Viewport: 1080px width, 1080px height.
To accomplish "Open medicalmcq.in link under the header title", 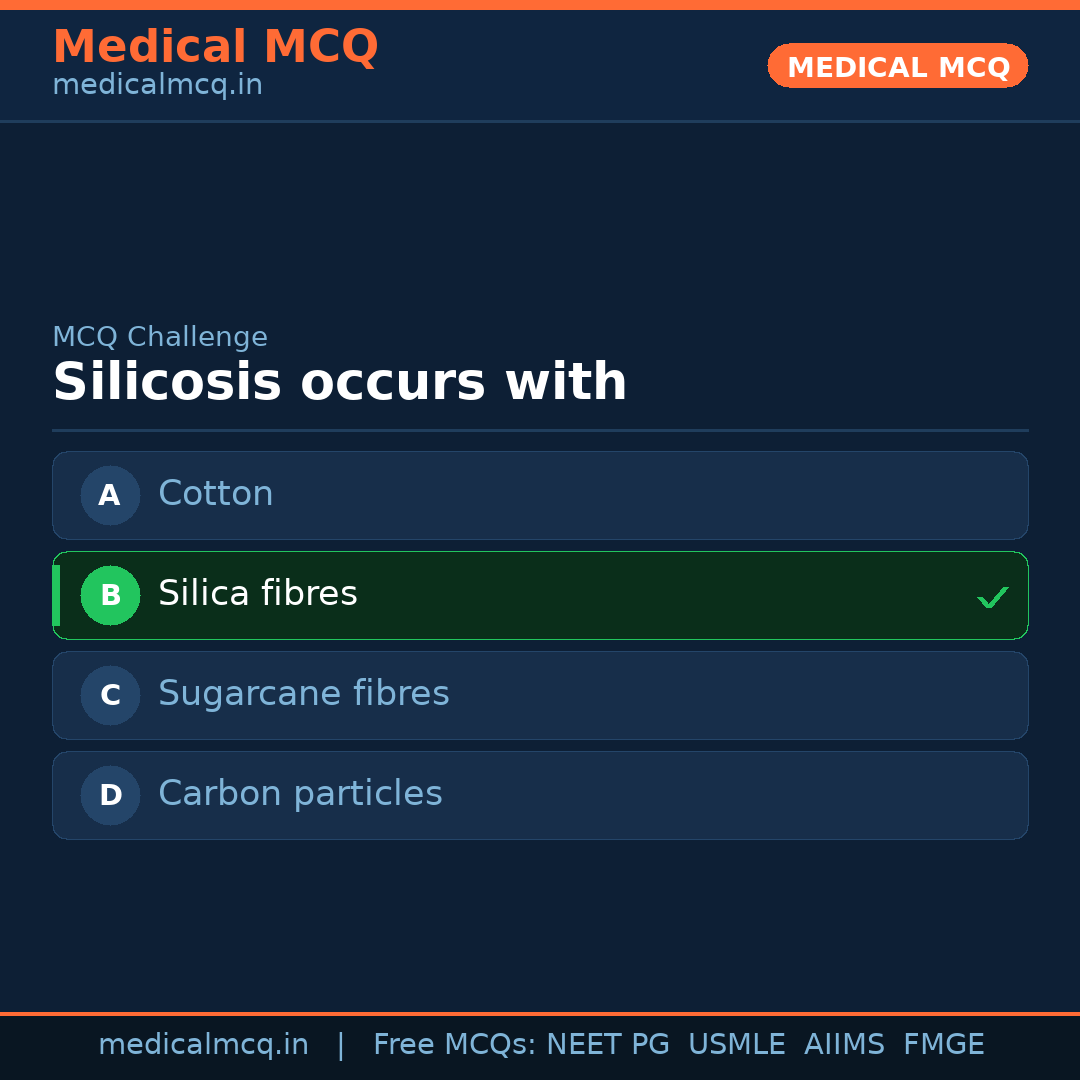I will tap(157, 85).
